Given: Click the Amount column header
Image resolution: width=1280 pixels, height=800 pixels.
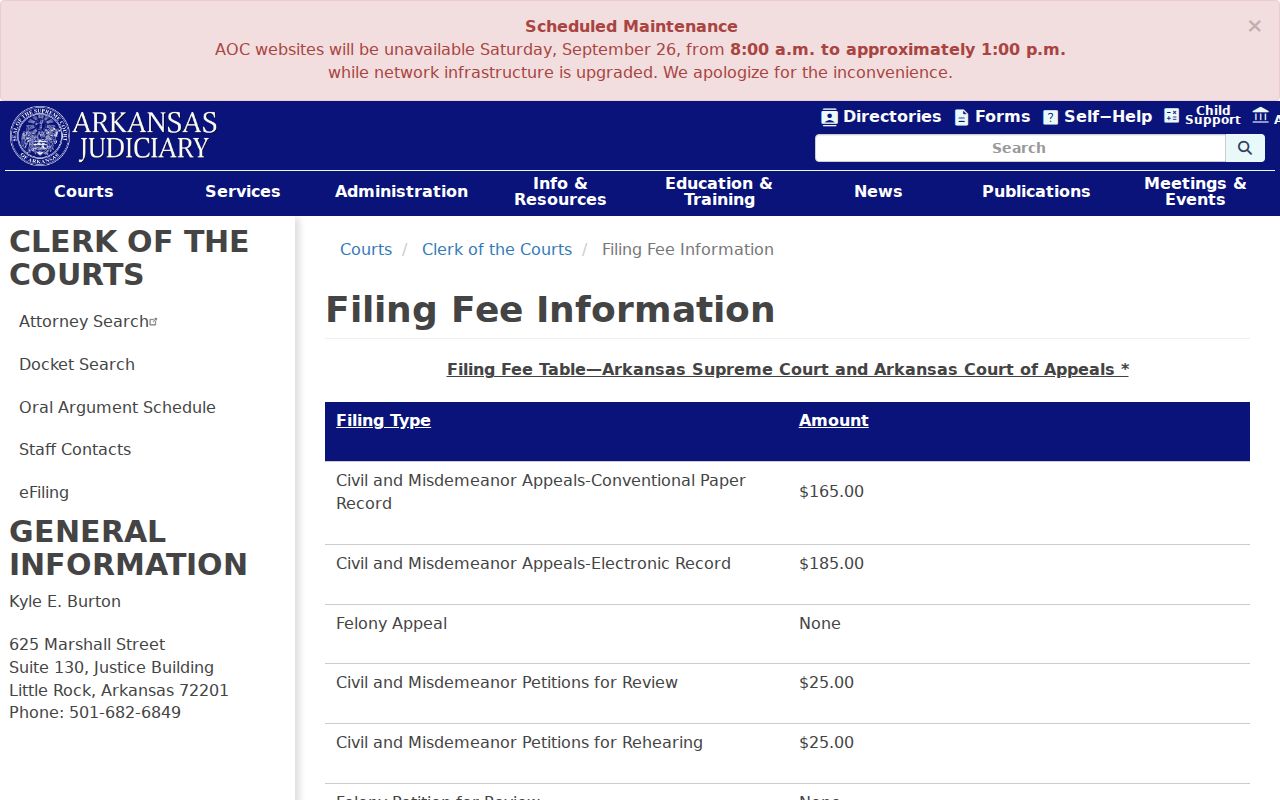Looking at the screenshot, I should click(834, 421).
